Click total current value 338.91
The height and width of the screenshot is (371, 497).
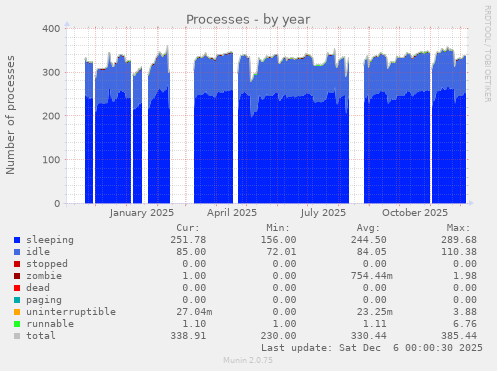188,336
